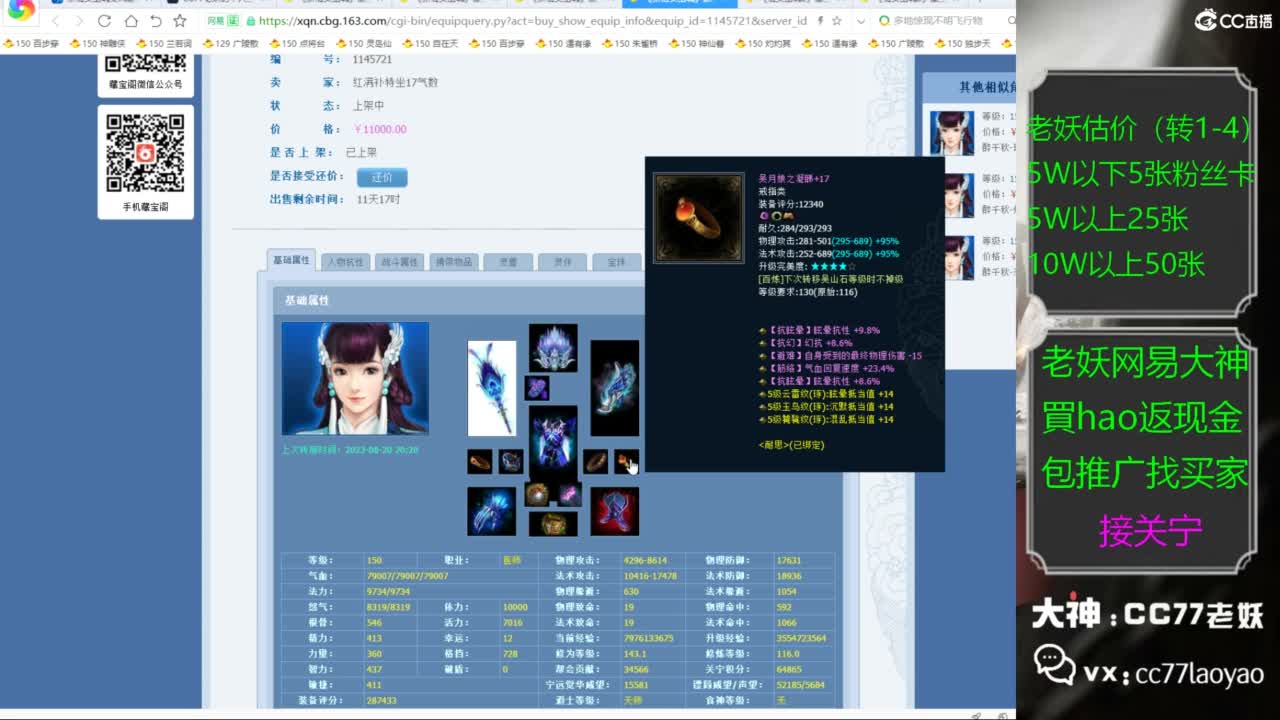Click the equipment score value 287433
This screenshot has height=720, width=1280.
(x=382, y=701)
